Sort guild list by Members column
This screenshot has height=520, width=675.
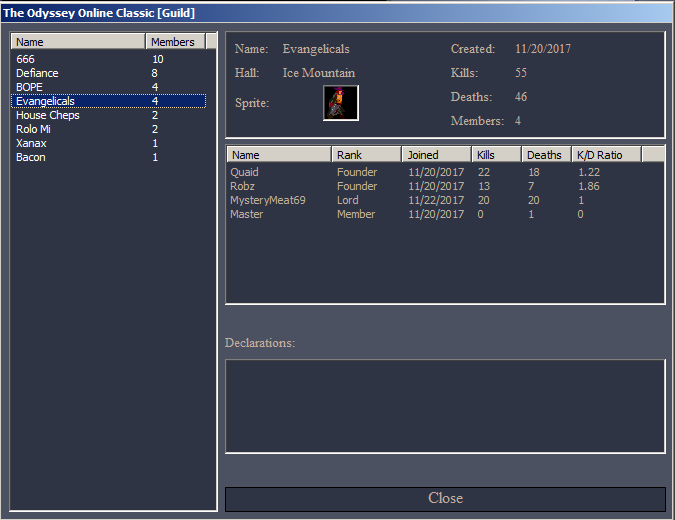tap(176, 42)
